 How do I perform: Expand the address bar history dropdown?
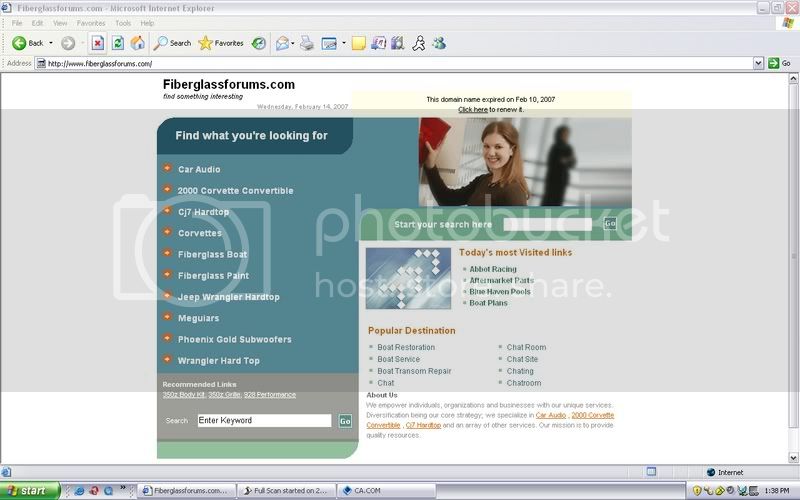[758, 63]
